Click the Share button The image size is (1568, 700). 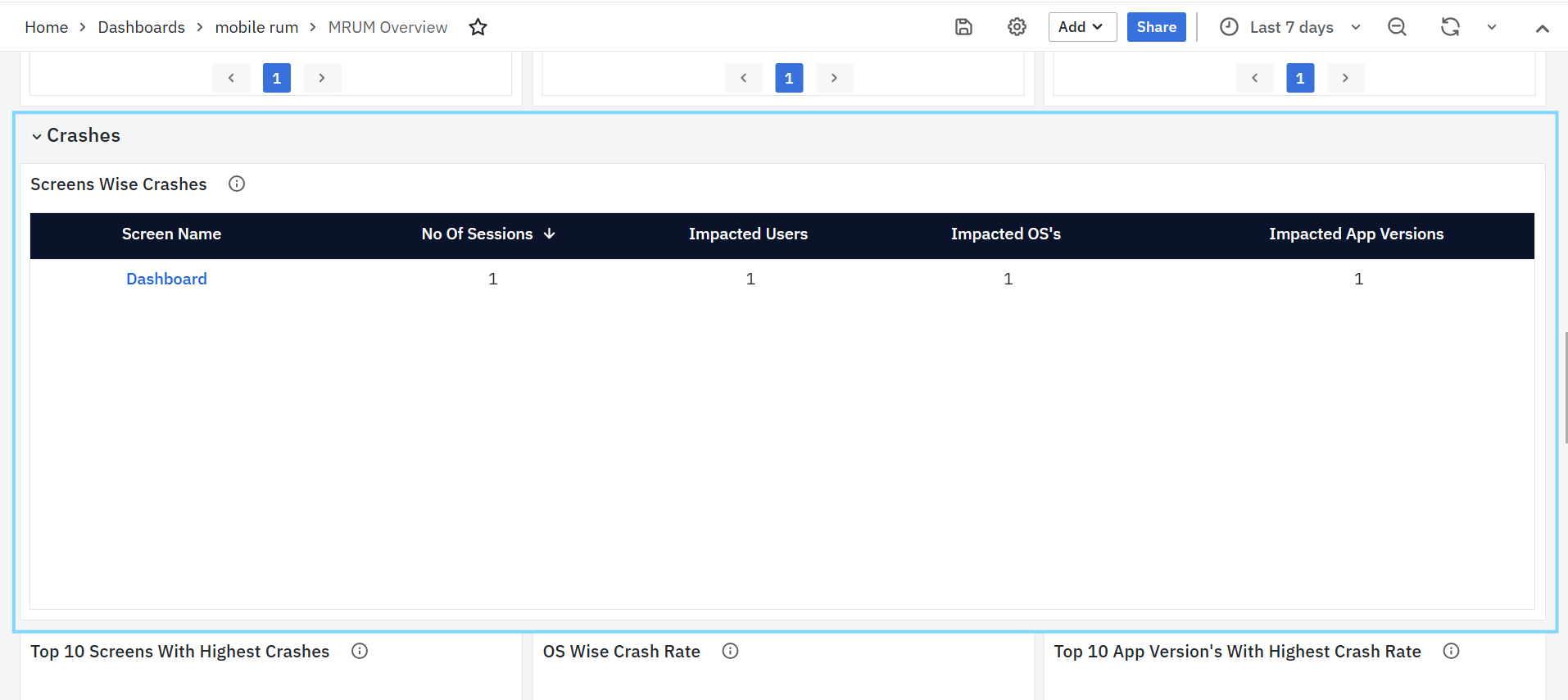[1156, 27]
